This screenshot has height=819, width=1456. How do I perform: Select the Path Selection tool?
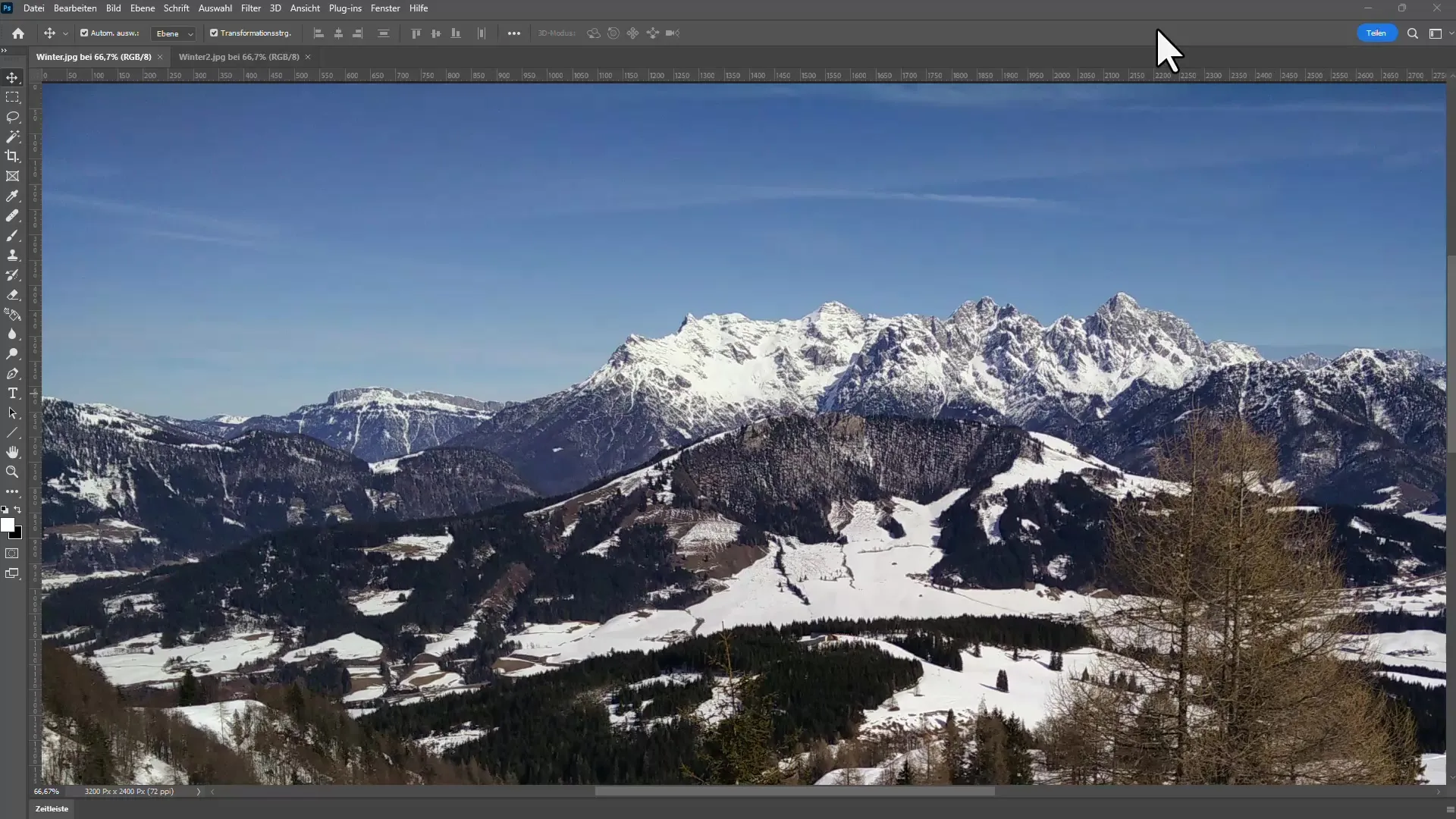click(12, 413)
